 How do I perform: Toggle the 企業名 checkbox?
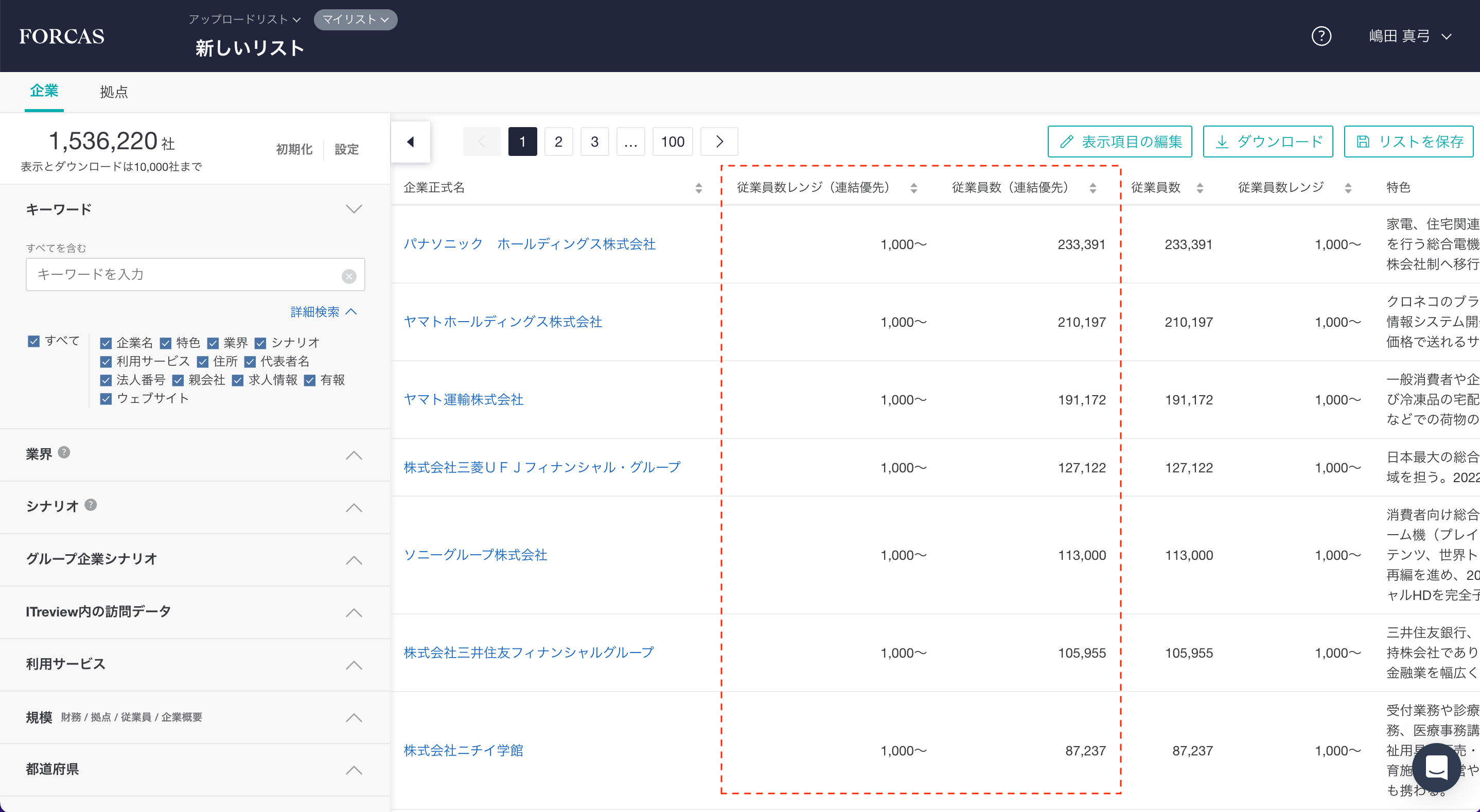tap(105, 343)
